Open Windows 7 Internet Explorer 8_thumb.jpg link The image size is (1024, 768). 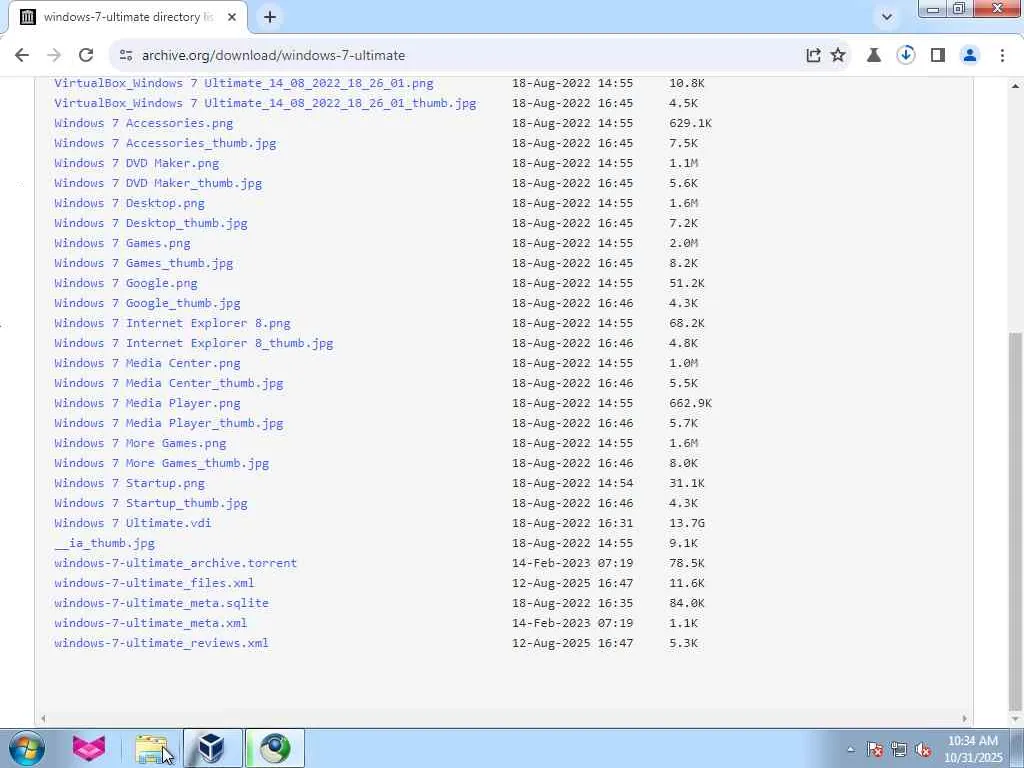[194, 343]
